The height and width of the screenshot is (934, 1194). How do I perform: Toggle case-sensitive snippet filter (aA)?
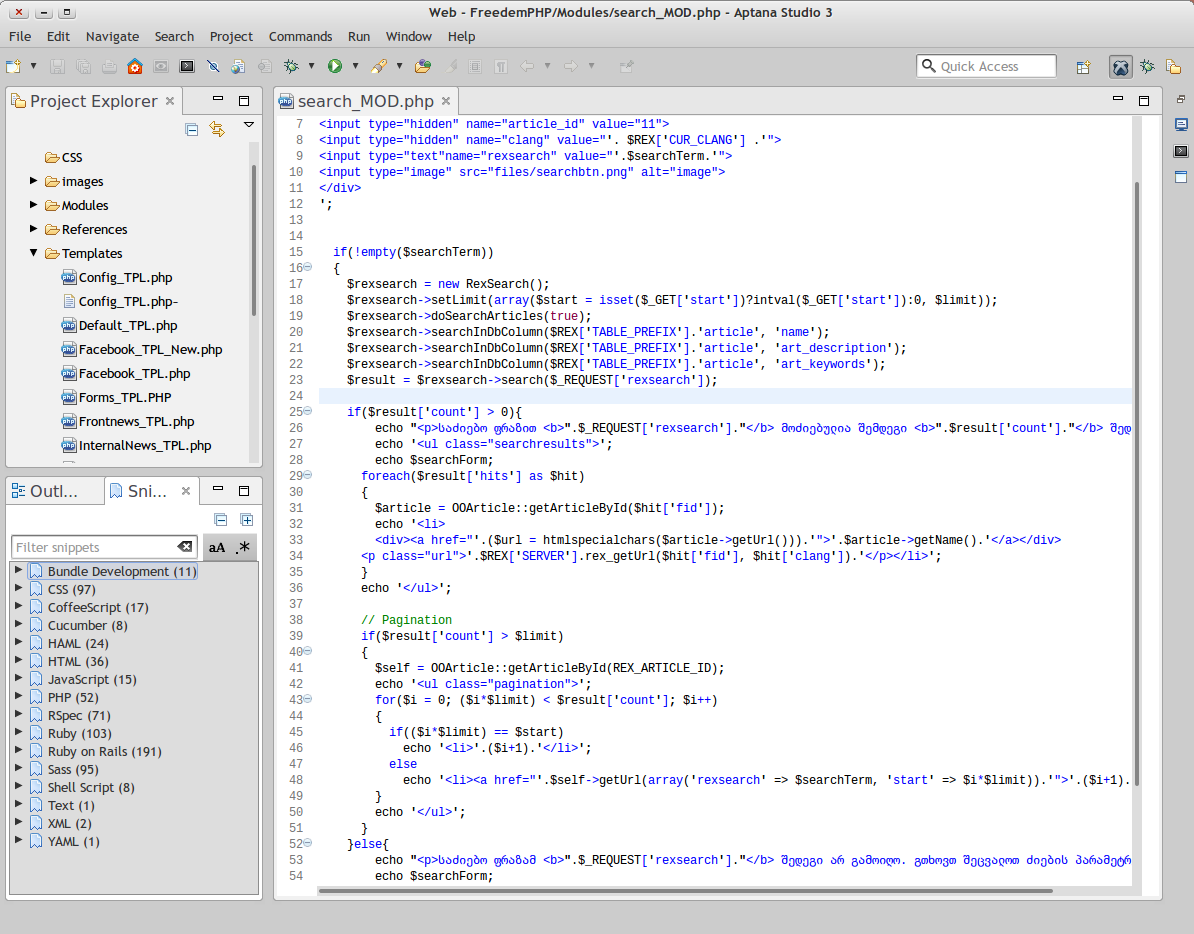(217, 548)
